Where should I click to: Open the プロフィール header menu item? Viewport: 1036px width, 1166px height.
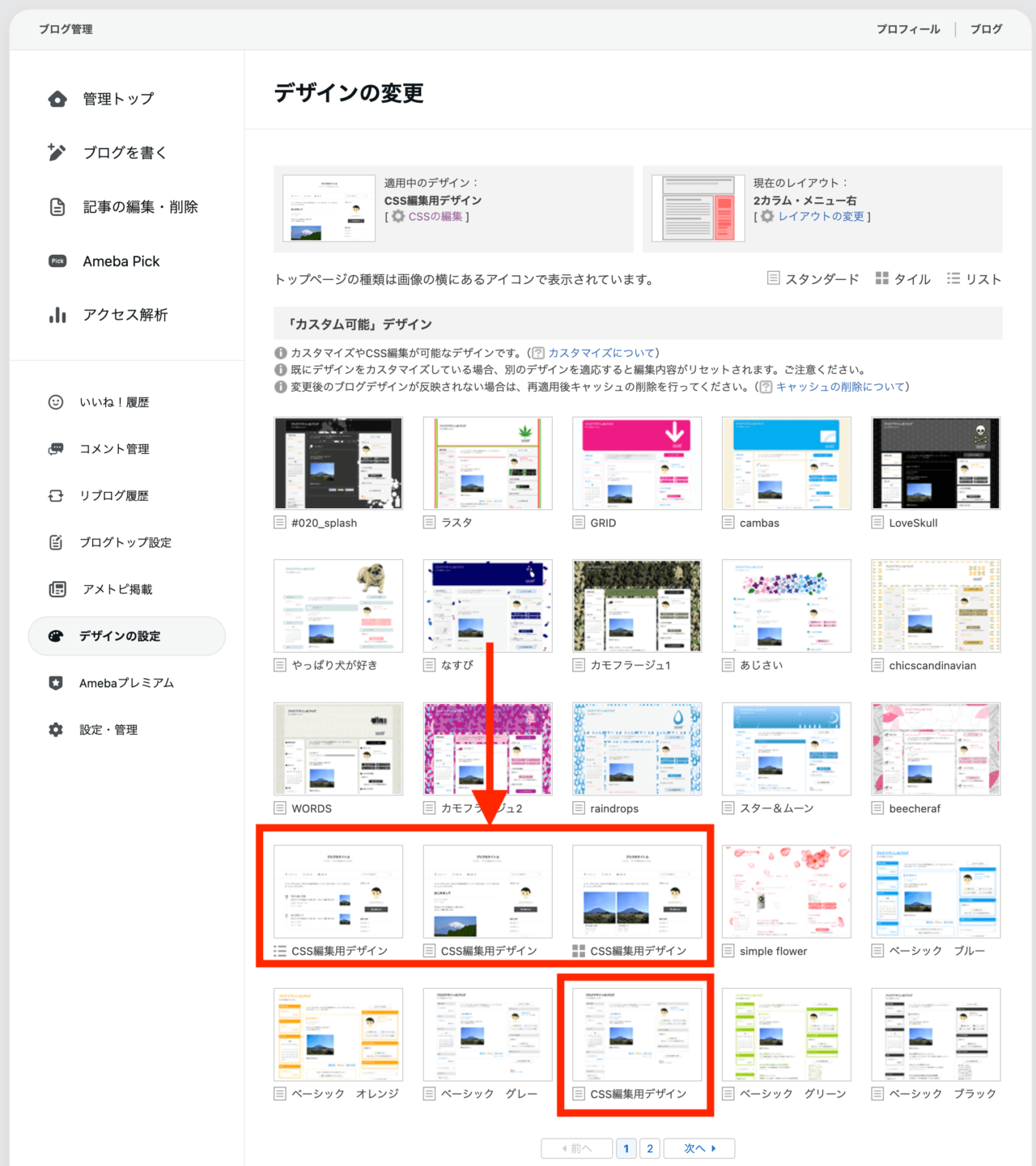[x=908, y=29]
